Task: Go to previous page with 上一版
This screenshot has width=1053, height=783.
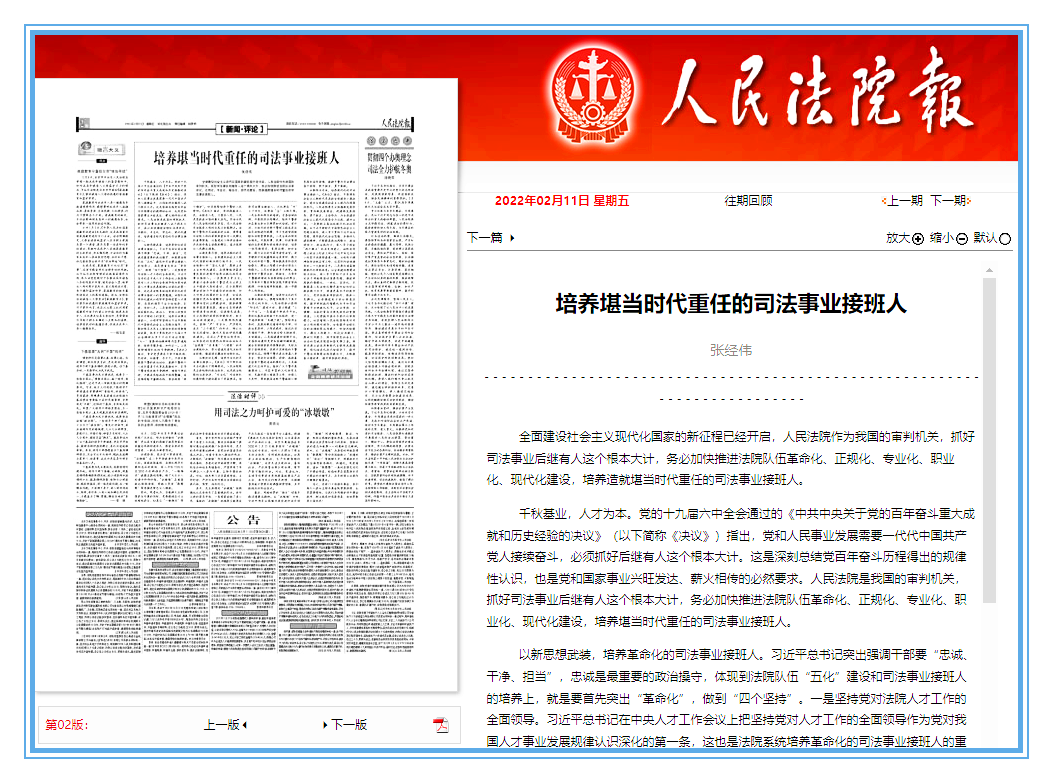Action: [x=225, y=725]
